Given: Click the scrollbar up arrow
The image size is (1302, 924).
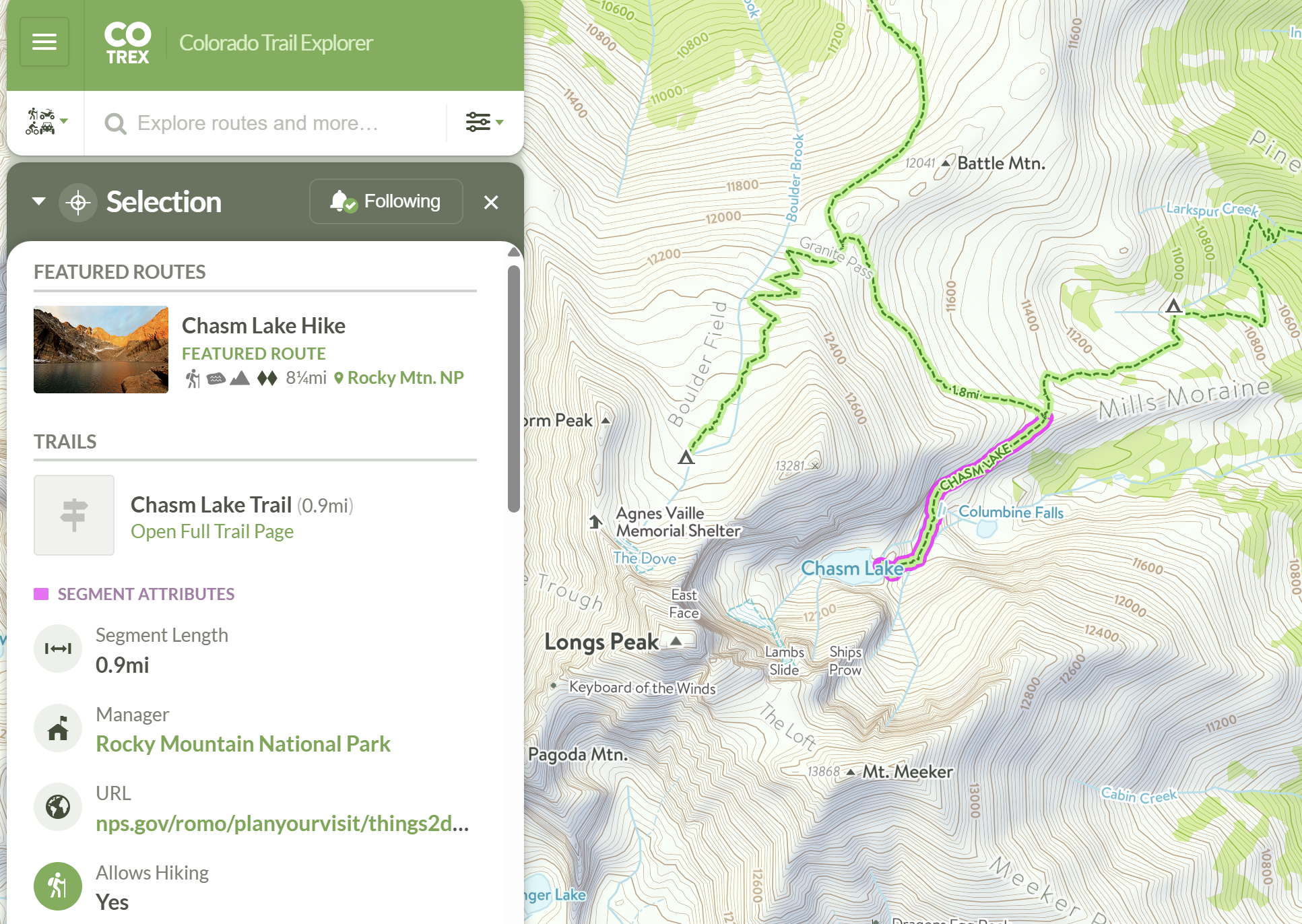Looking at the screenshot, I should 514,252.
